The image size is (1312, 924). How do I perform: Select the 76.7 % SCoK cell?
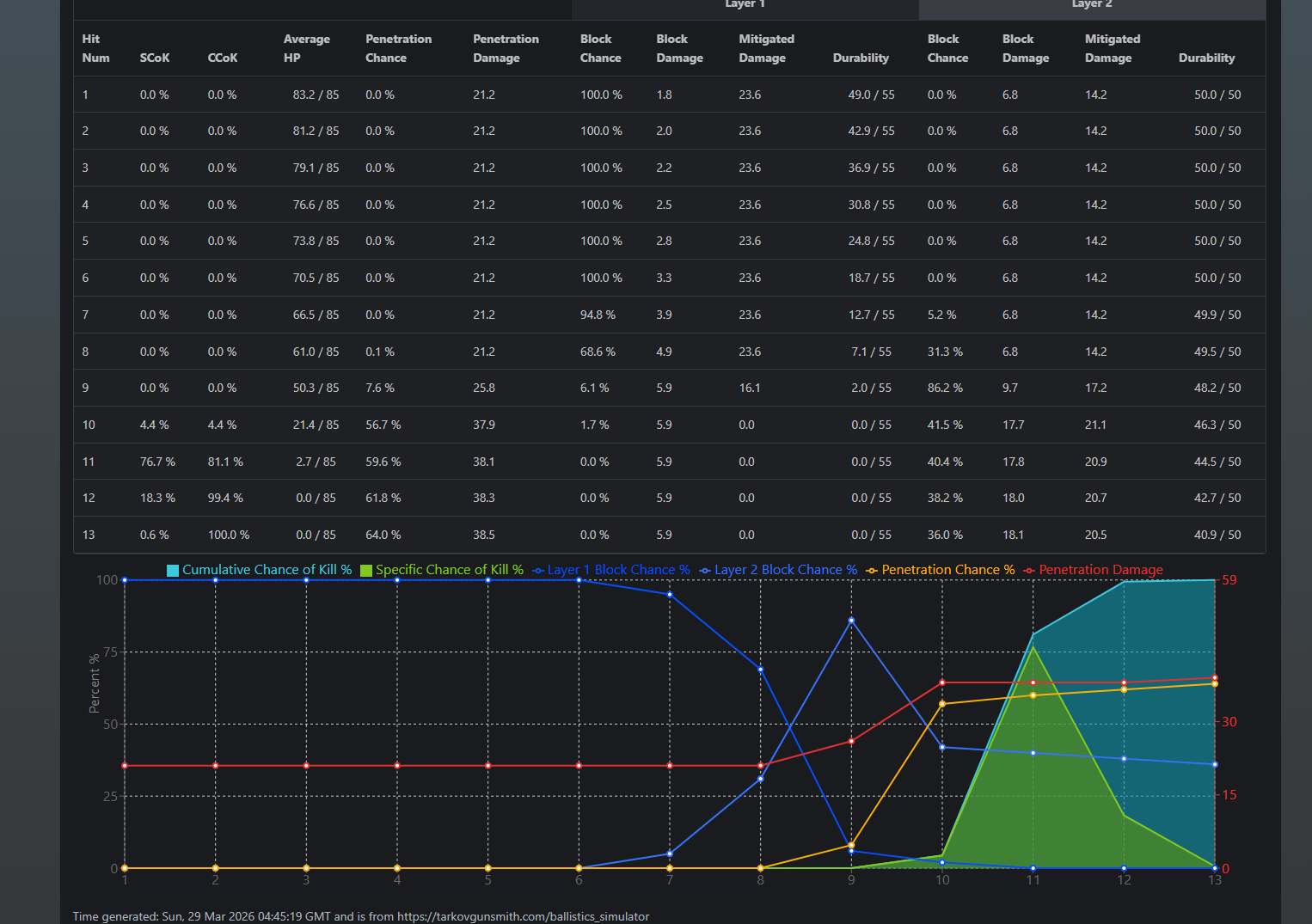click(157, 462)
